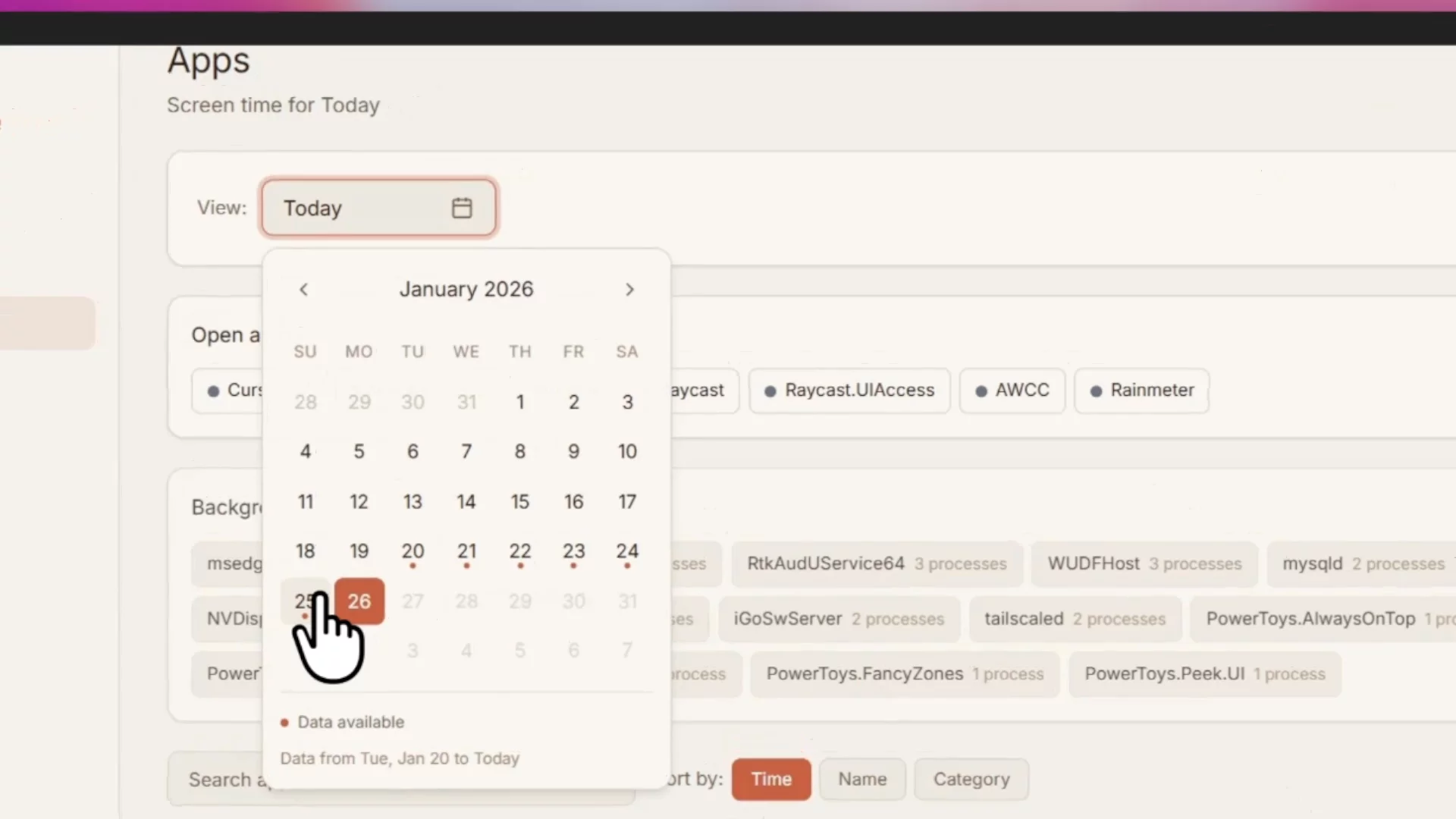Sort apps by Category
The width and height of the screenshot is (1456, 819).
(x=971, y=779)
